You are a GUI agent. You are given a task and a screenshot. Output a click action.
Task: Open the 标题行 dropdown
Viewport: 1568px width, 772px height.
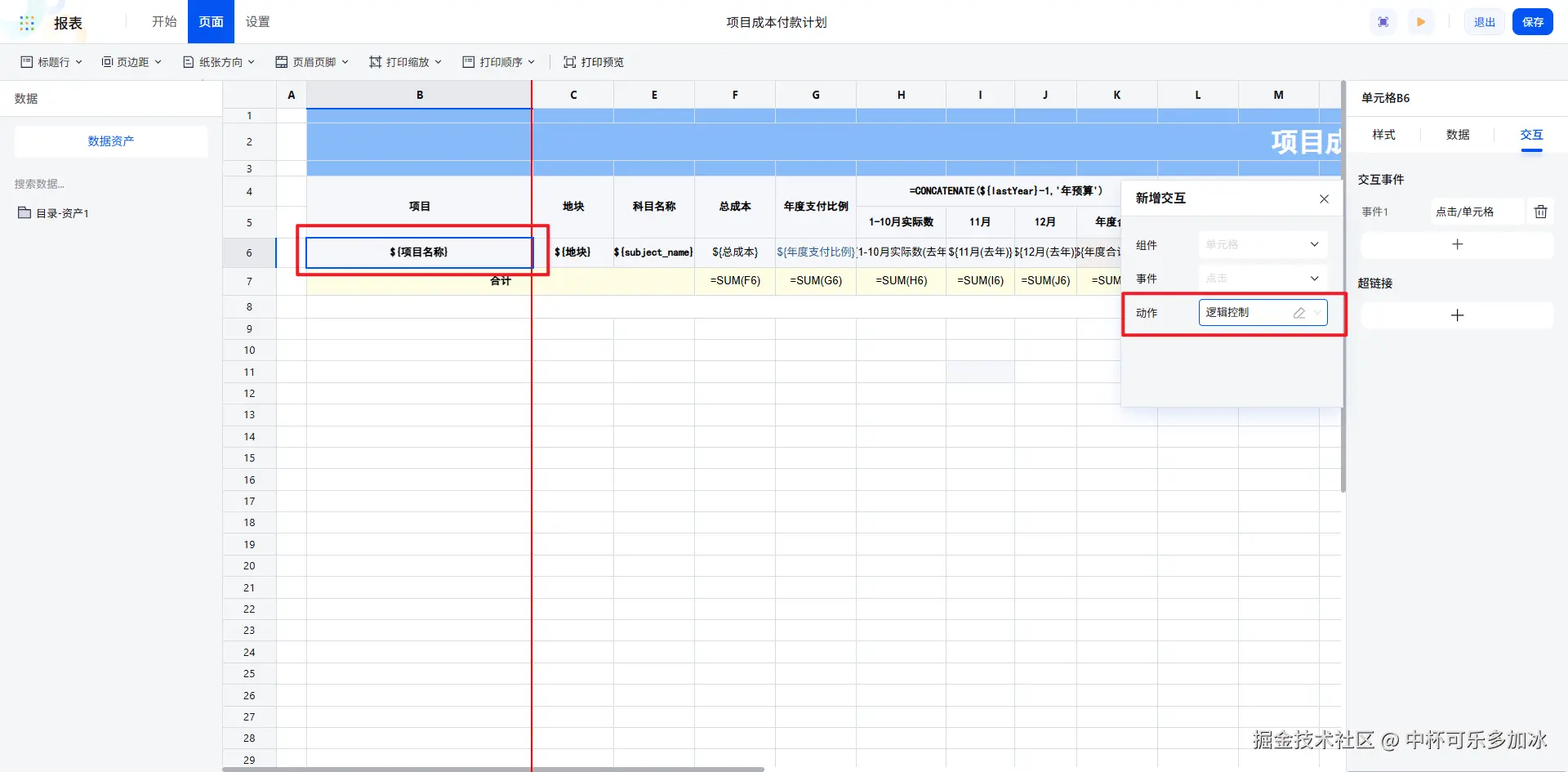pos(51,62)
